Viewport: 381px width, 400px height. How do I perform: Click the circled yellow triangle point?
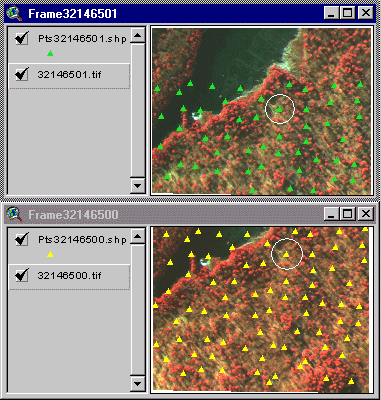click(x=286, y=254)
